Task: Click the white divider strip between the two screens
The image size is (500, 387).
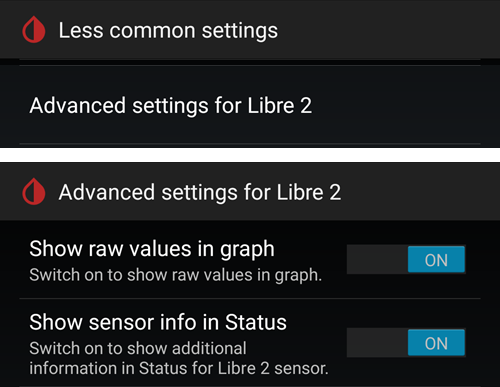Action: click(x=250, y=155)
